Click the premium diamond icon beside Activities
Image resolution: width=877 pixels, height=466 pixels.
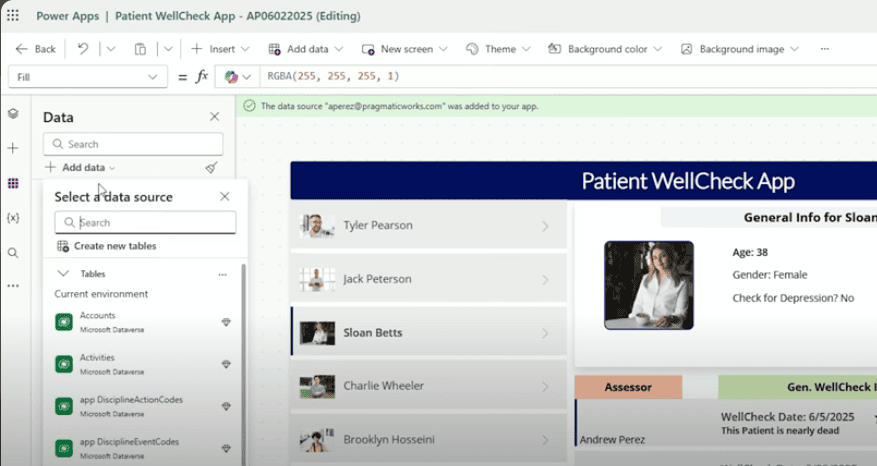point(226,364)
